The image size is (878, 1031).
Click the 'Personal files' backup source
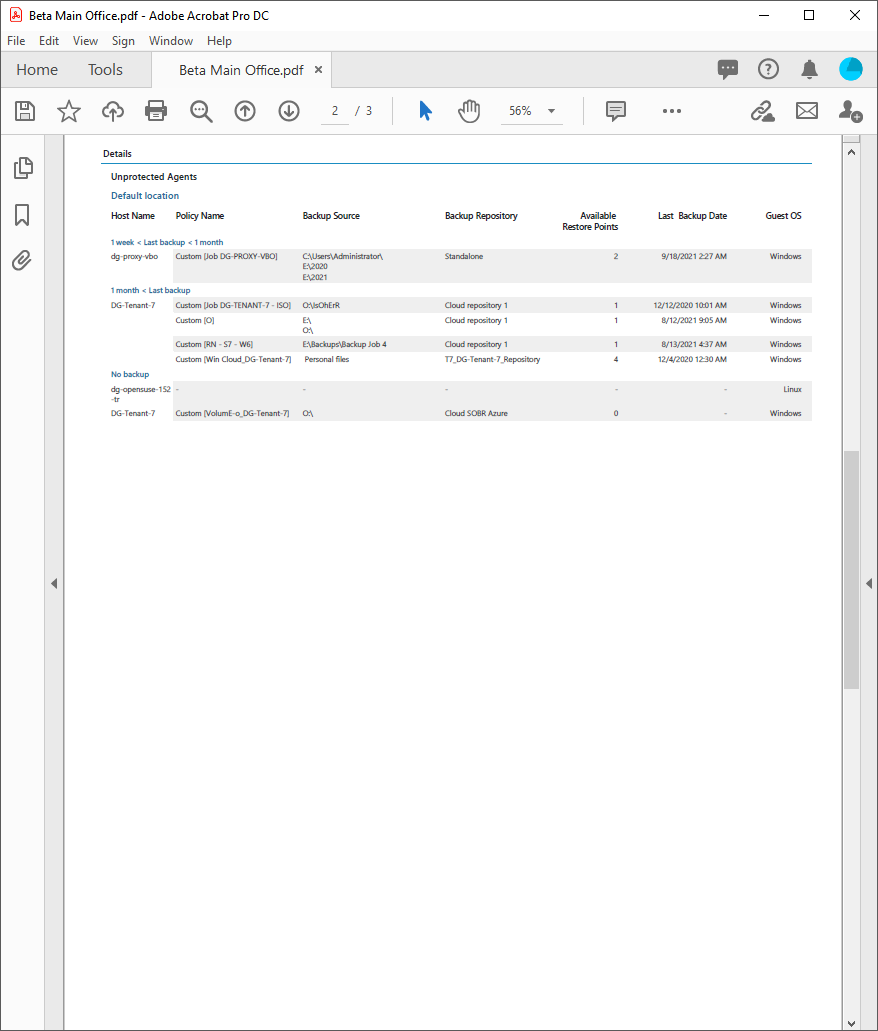click(327, 360)
